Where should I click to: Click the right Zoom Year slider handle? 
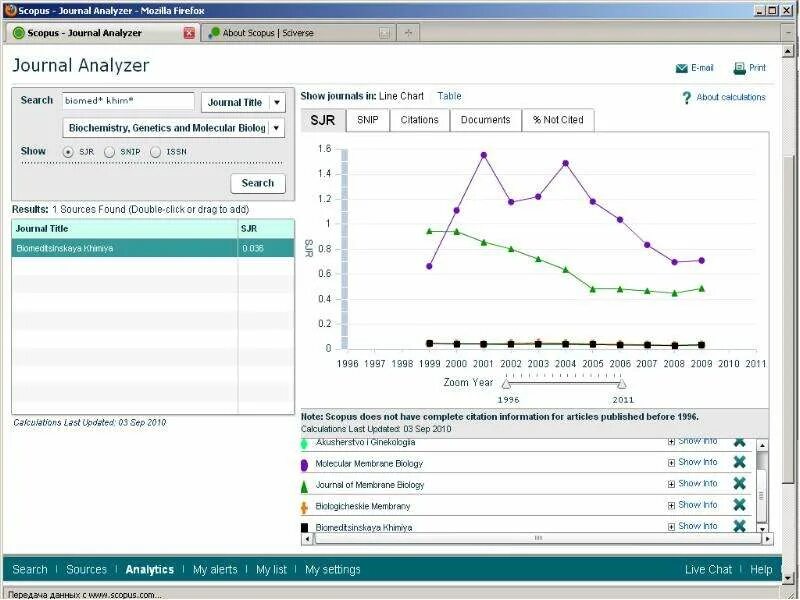click(x=621, y=384)
